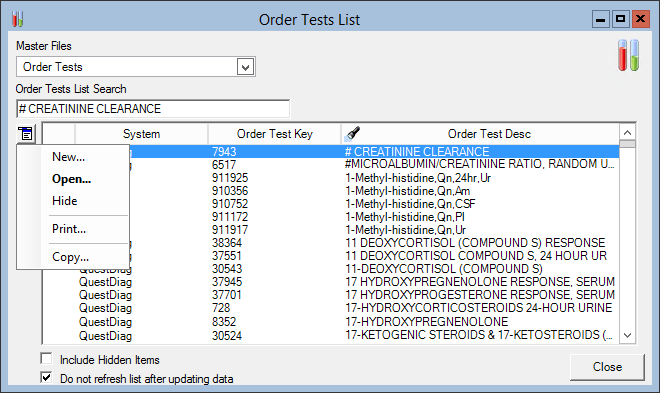Expand the Master Files dropdown arrow
660x393 pixels.
click(245, 67)
